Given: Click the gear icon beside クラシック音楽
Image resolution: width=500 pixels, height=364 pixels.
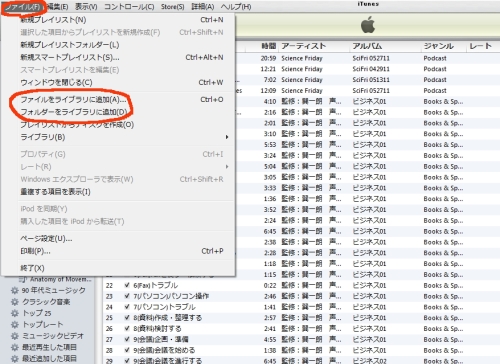Looking at the screenshot, I should click(x=15, y=302).
